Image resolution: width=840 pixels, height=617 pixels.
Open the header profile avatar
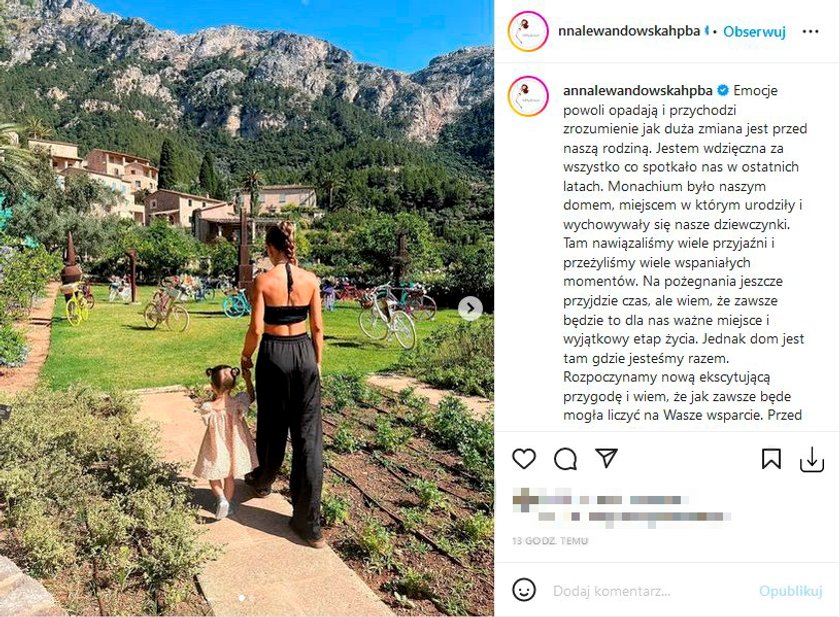[x=528, y=32]
